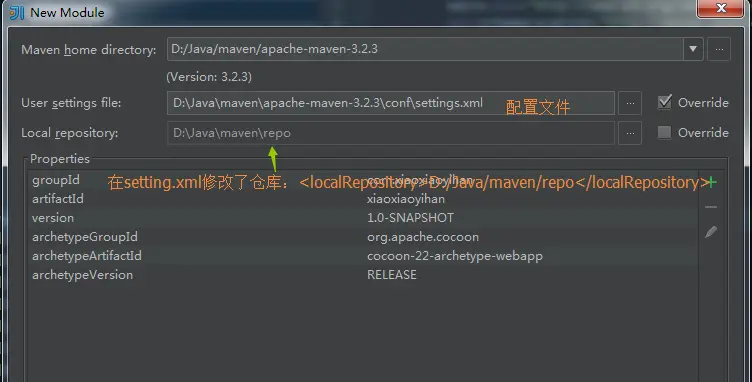Click the minus remove property icon
This screenshot has height=382, width=752.
711,207
